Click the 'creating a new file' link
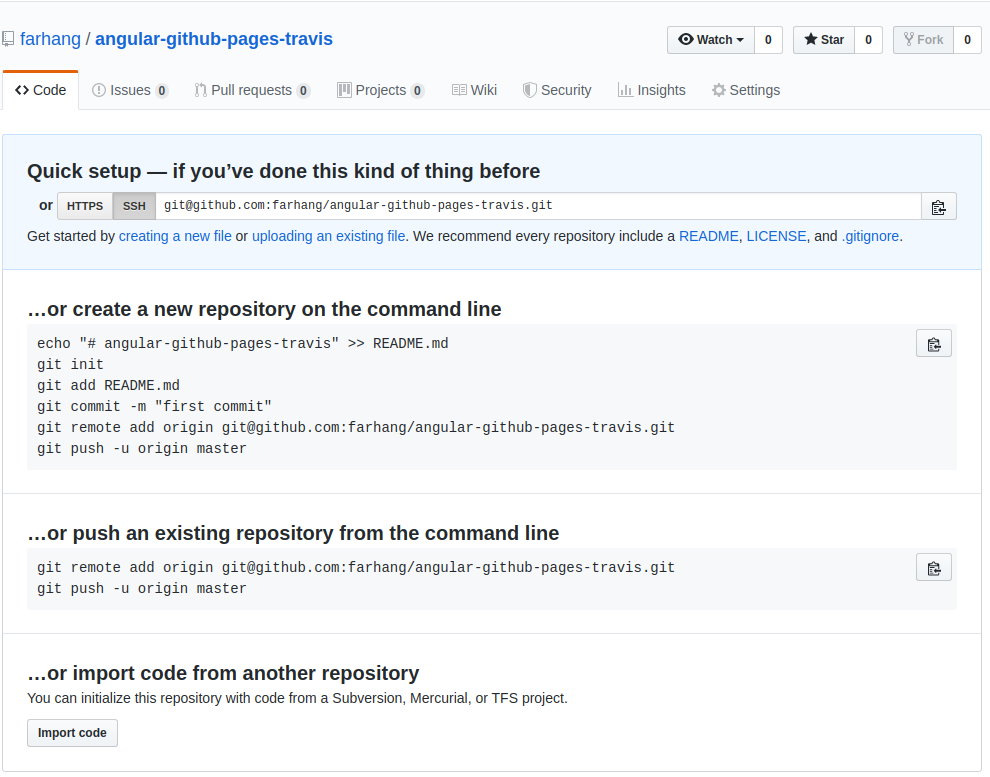Viewport: 990px width, 777px height. coord(175,236)
